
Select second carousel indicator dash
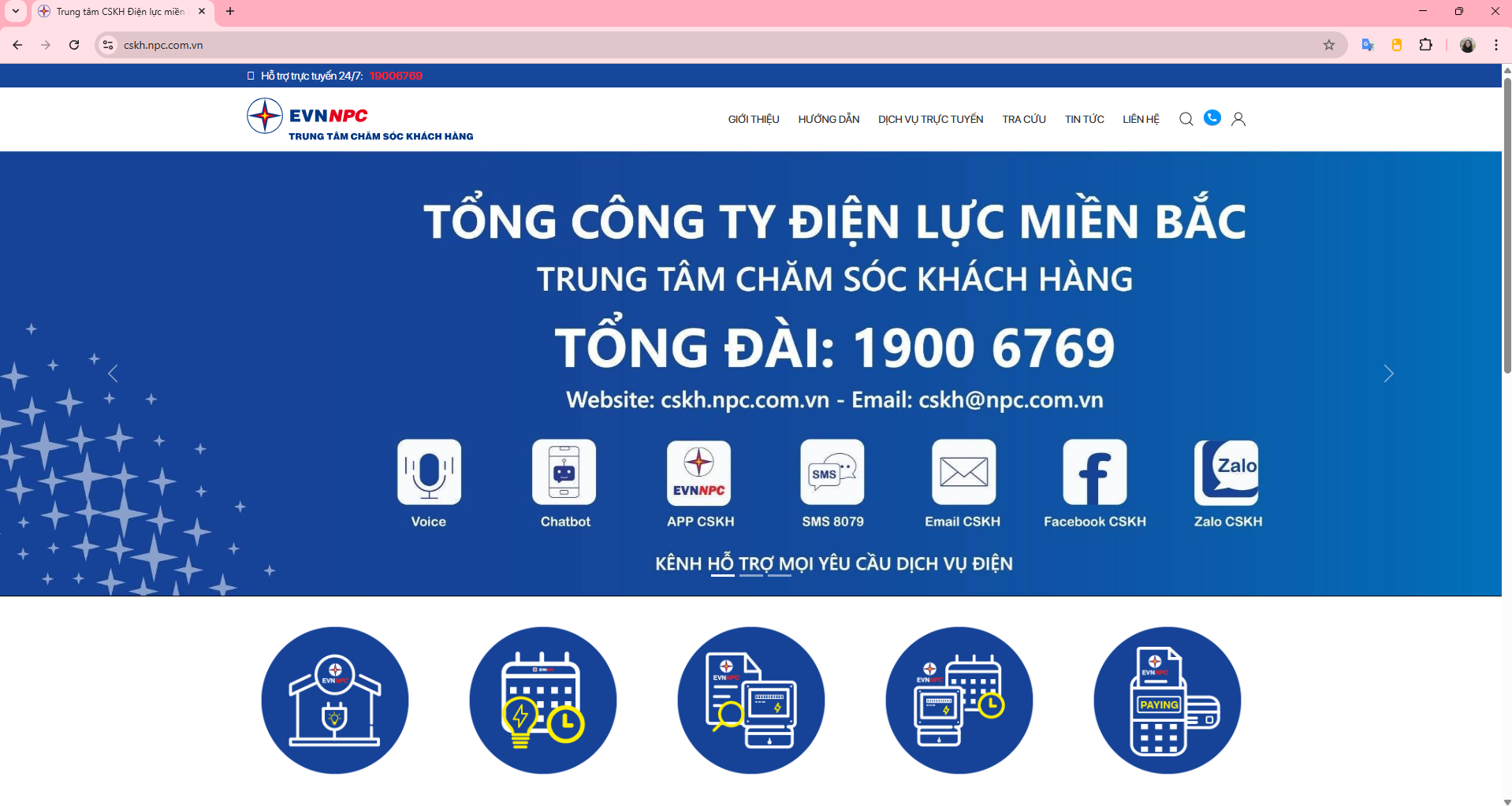click(751, 576)
